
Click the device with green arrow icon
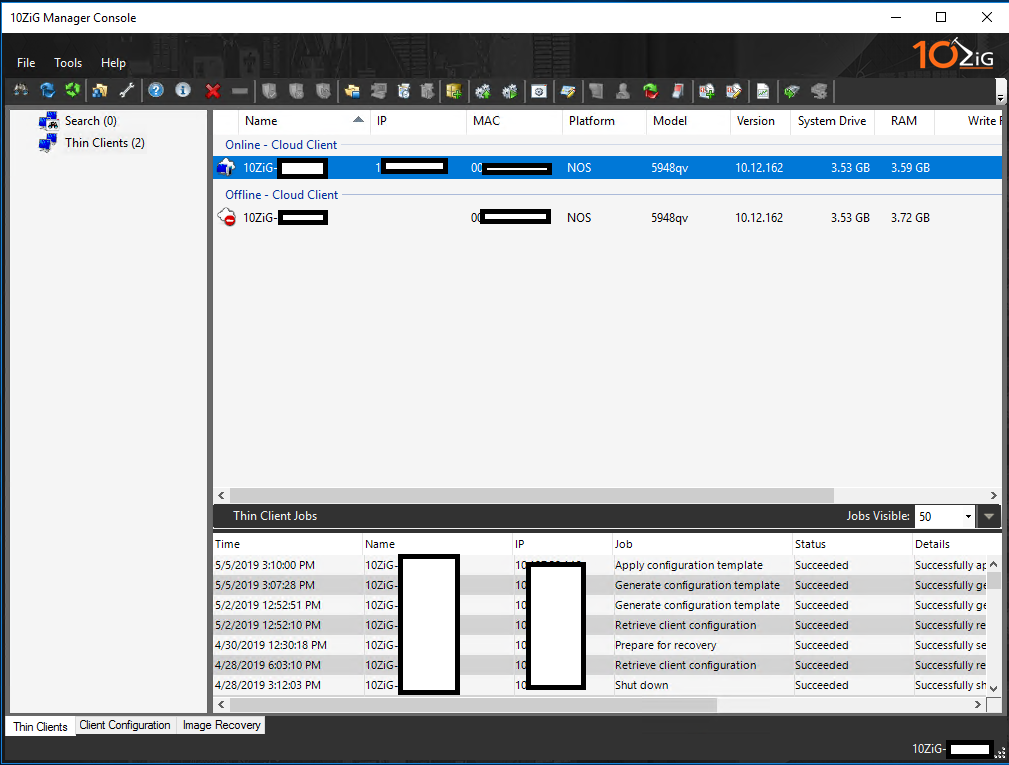pos(791,91)
